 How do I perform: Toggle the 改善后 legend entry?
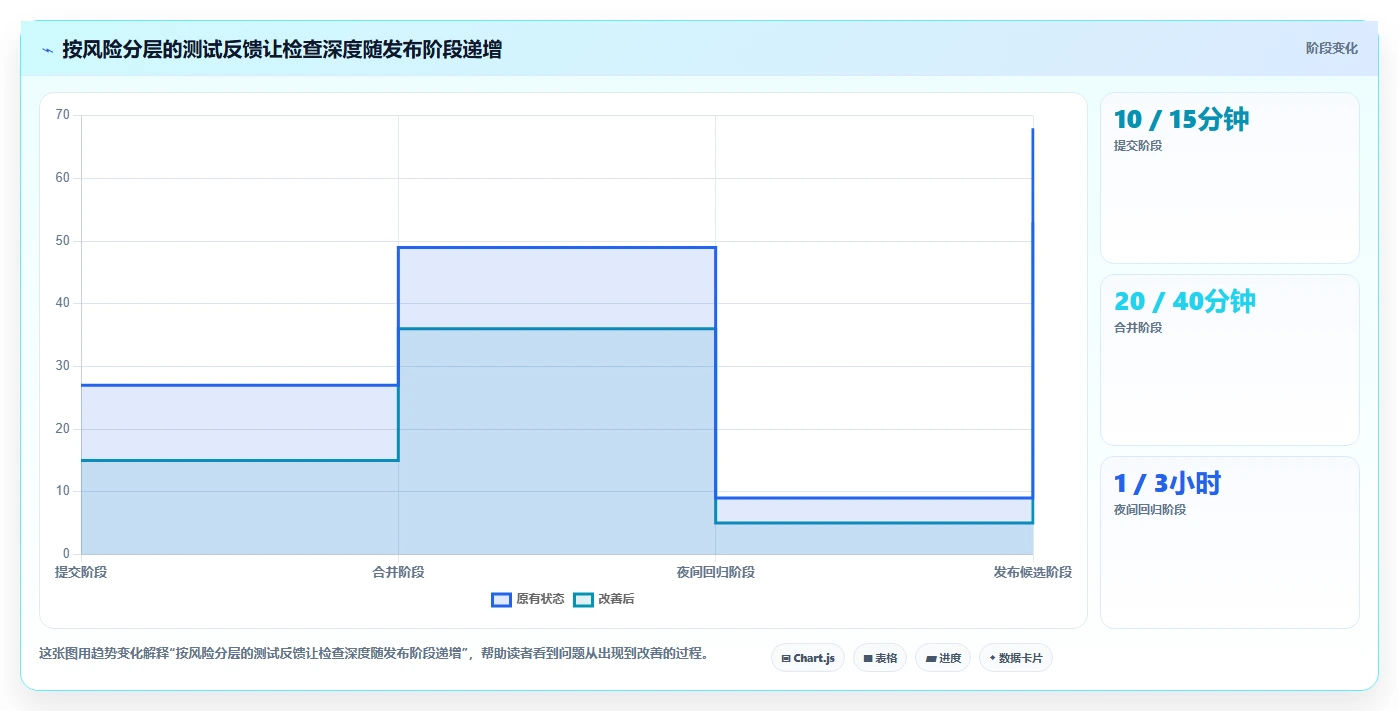604,599
